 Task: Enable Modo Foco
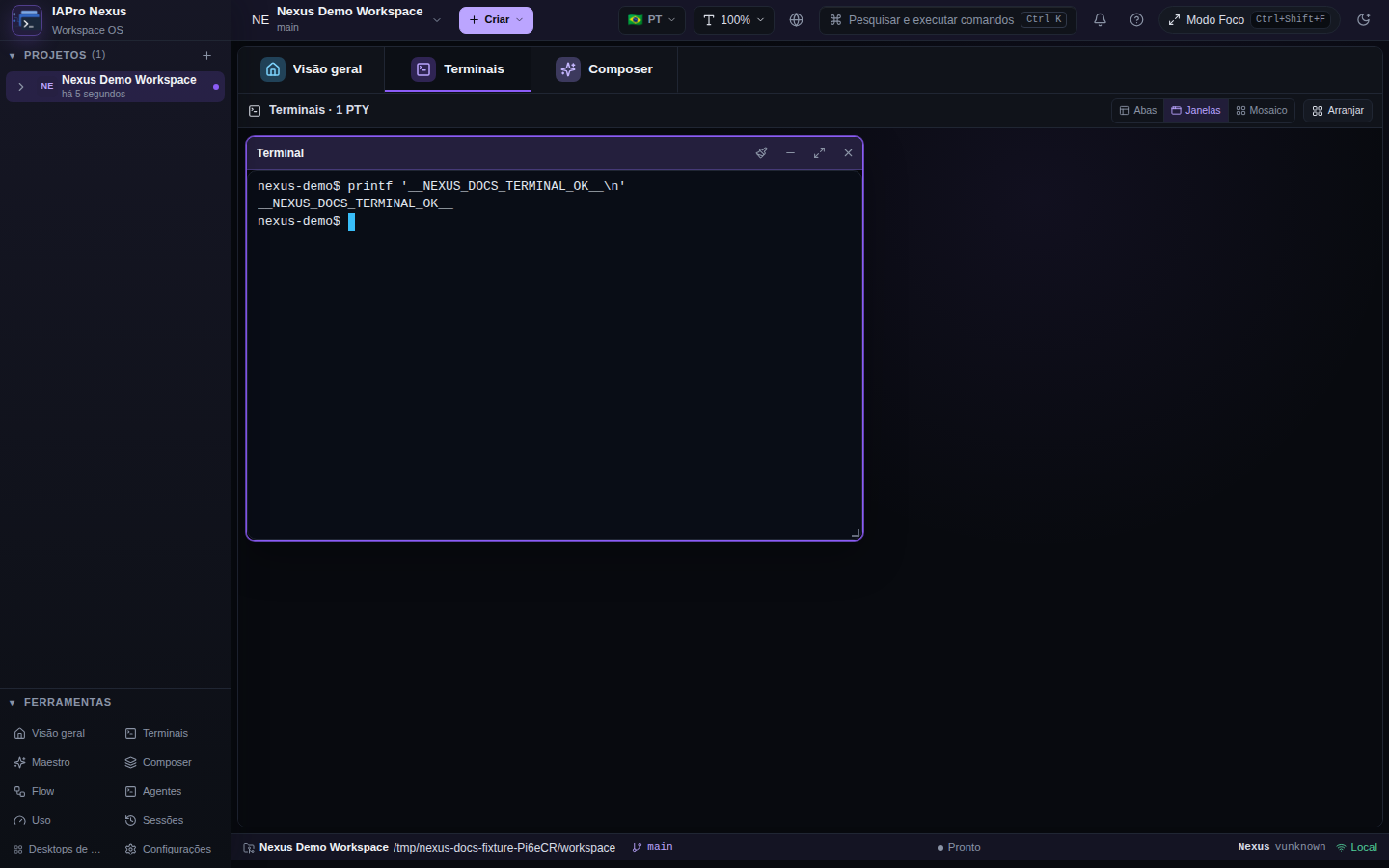point(1248,19)
